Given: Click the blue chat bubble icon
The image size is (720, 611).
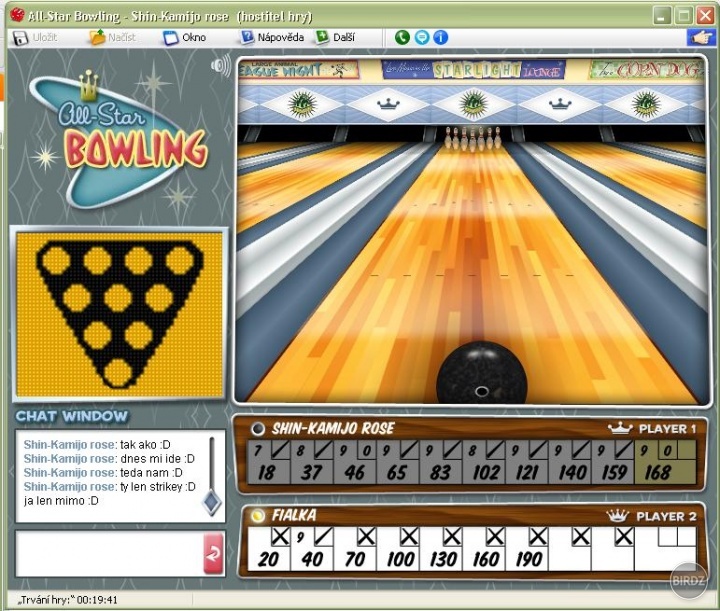Looking at the screenshot, I should coord(422,37).
